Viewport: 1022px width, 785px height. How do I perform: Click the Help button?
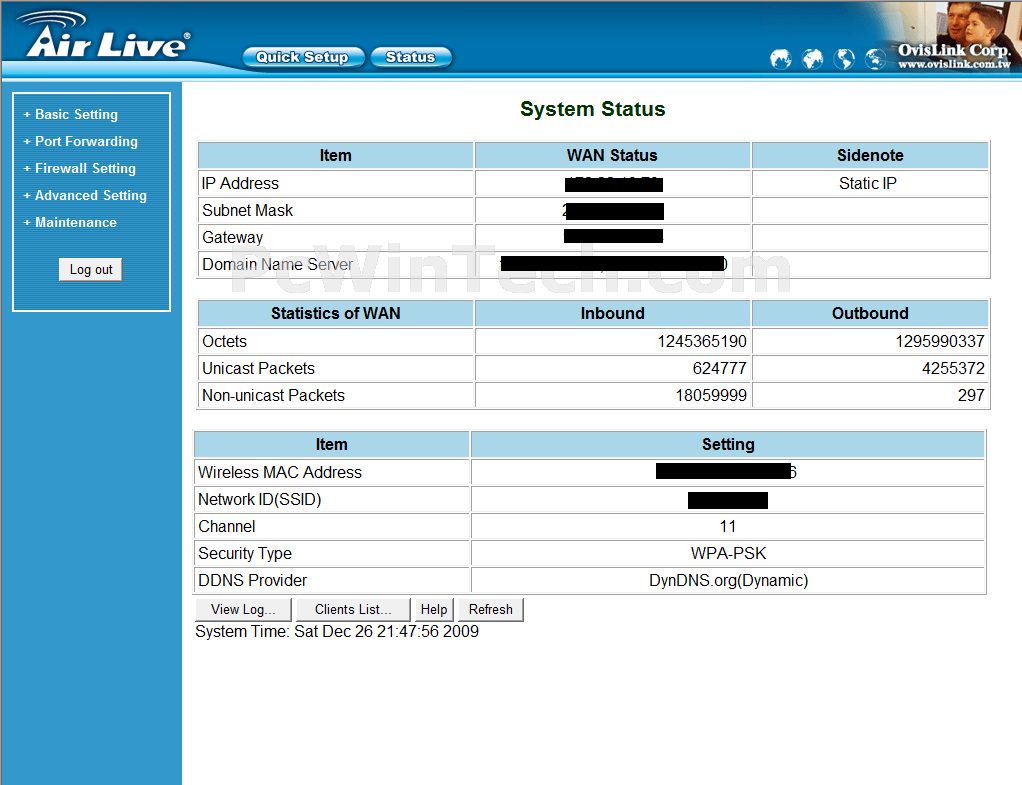(x=433, y=610)
